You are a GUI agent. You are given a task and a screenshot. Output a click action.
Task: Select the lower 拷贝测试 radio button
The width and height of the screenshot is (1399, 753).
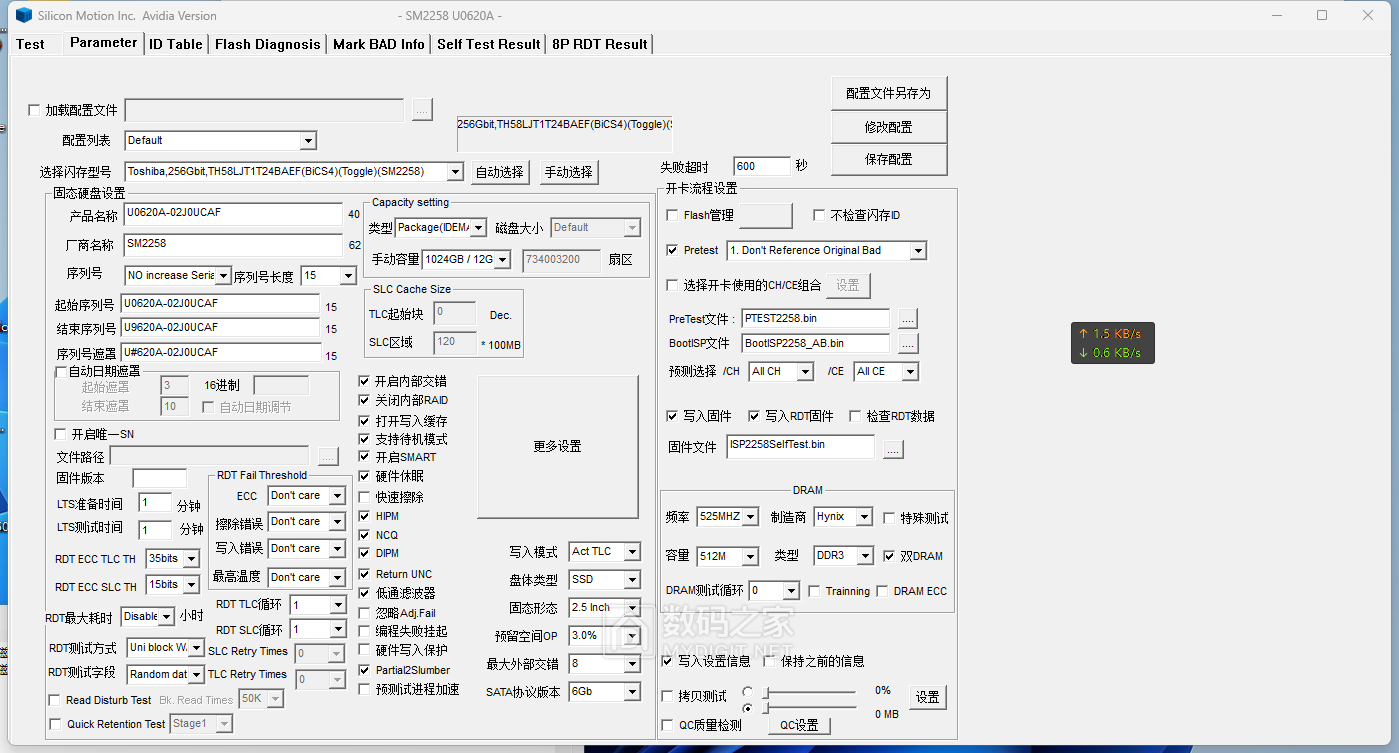(x=747, y=709)
